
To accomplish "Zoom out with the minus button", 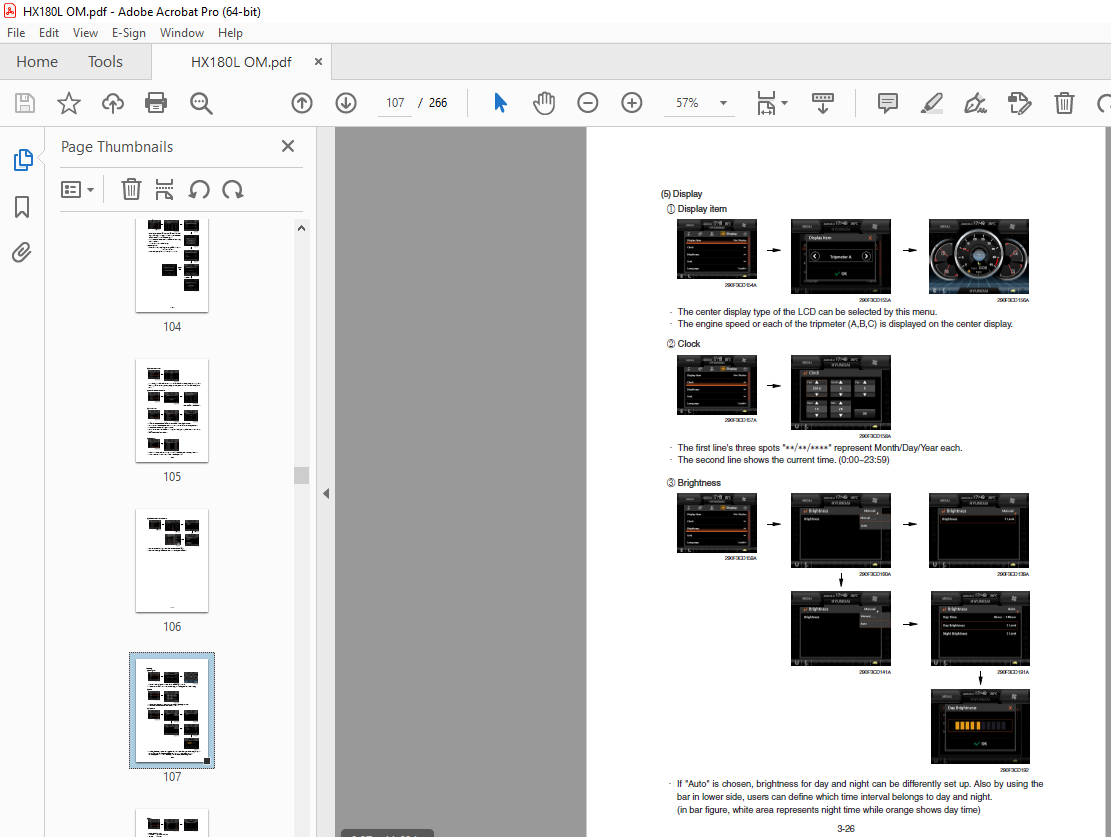I will click(x=587, y=103).
